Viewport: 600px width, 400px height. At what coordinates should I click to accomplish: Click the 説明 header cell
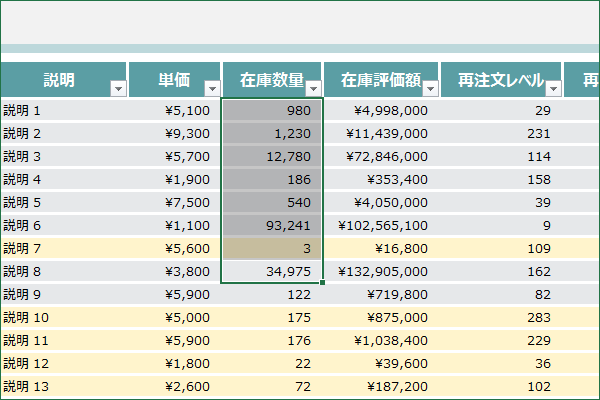[x=64, y=80]
